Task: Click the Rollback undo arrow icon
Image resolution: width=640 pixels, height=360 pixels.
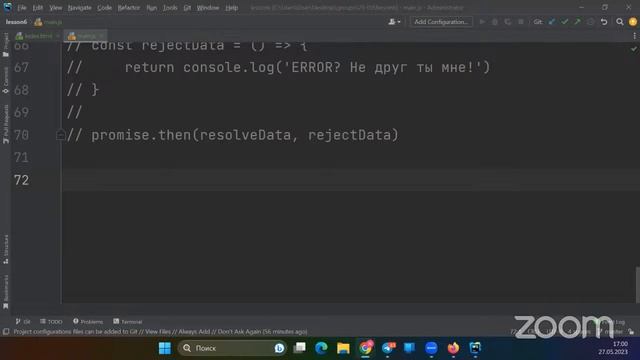Action: tap(604, 22)
